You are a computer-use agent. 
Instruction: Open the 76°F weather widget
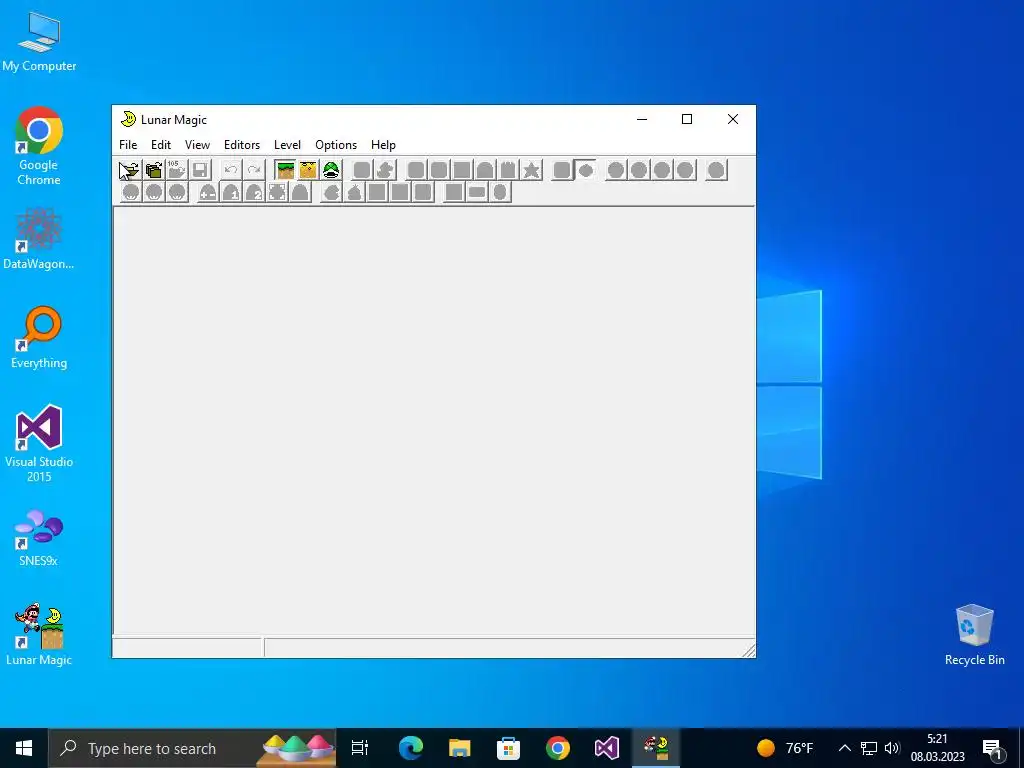click(x=786, y=748)
